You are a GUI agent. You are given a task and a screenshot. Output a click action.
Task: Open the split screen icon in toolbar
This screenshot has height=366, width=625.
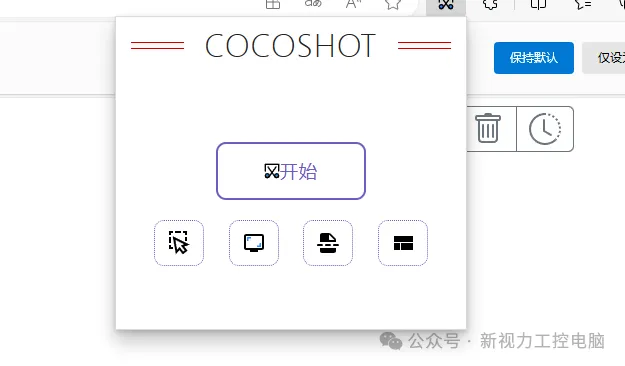538,4
